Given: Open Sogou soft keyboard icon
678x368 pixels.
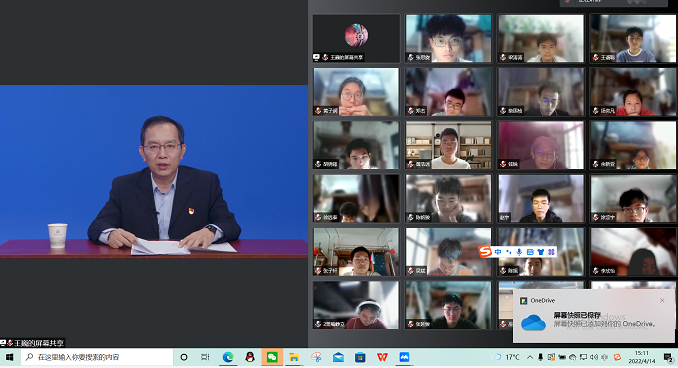Looking at the screenshot, I should tap(530, 252).
